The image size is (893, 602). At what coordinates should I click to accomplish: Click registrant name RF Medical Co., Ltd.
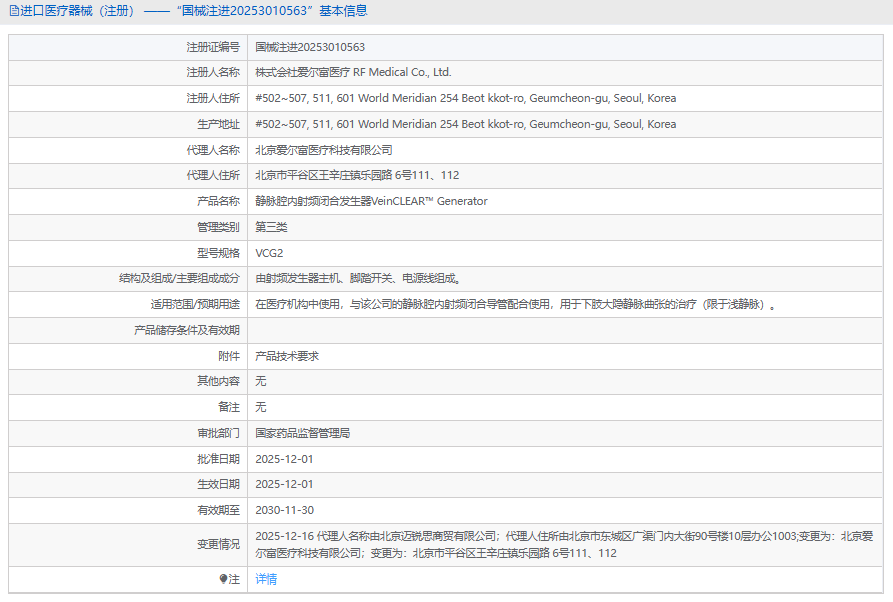pos(353,72)
